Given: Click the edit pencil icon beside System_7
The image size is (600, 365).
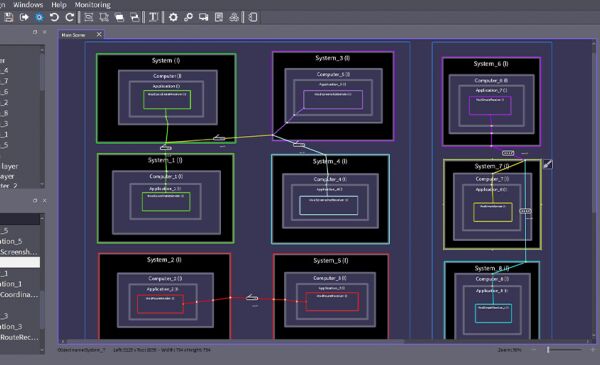Looking at the screenshot, I should click(548, 165).
